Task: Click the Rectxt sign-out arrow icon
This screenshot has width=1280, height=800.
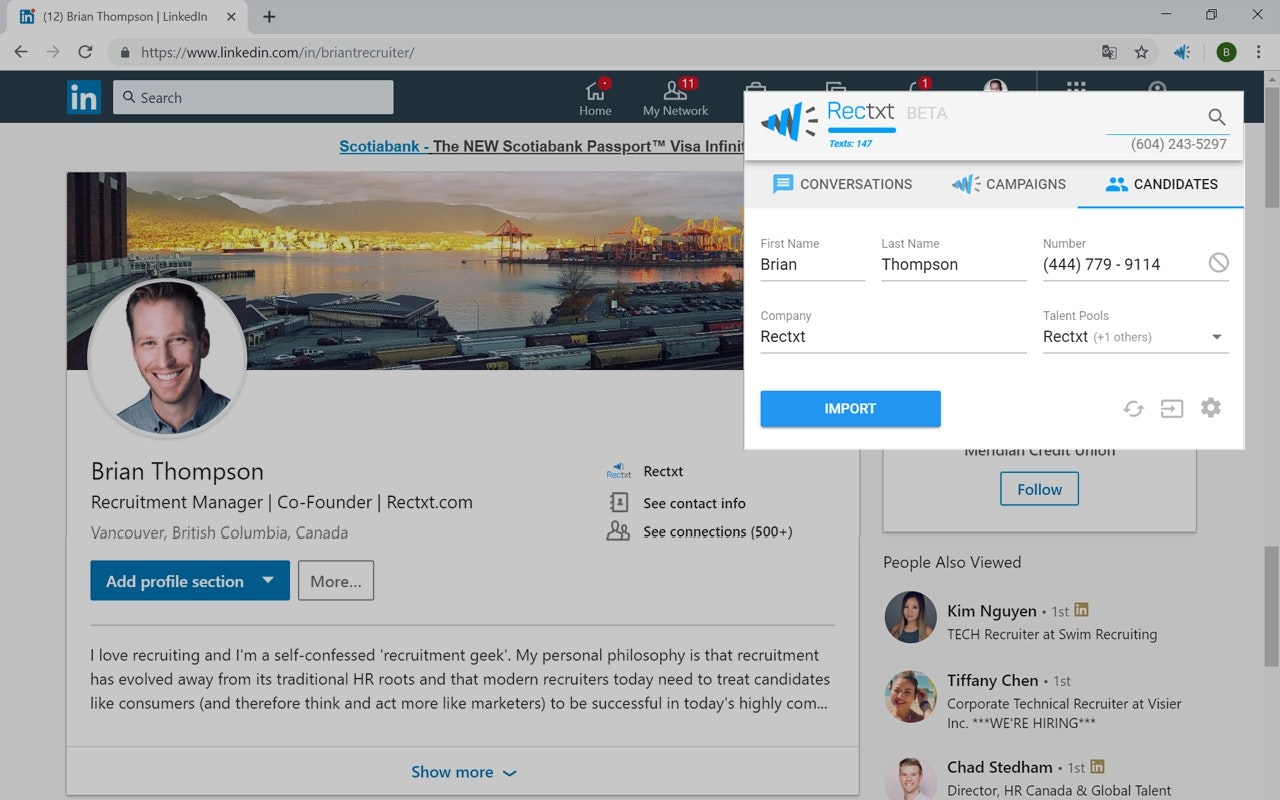Action: pyautogui.click(x=1171, y=408)
